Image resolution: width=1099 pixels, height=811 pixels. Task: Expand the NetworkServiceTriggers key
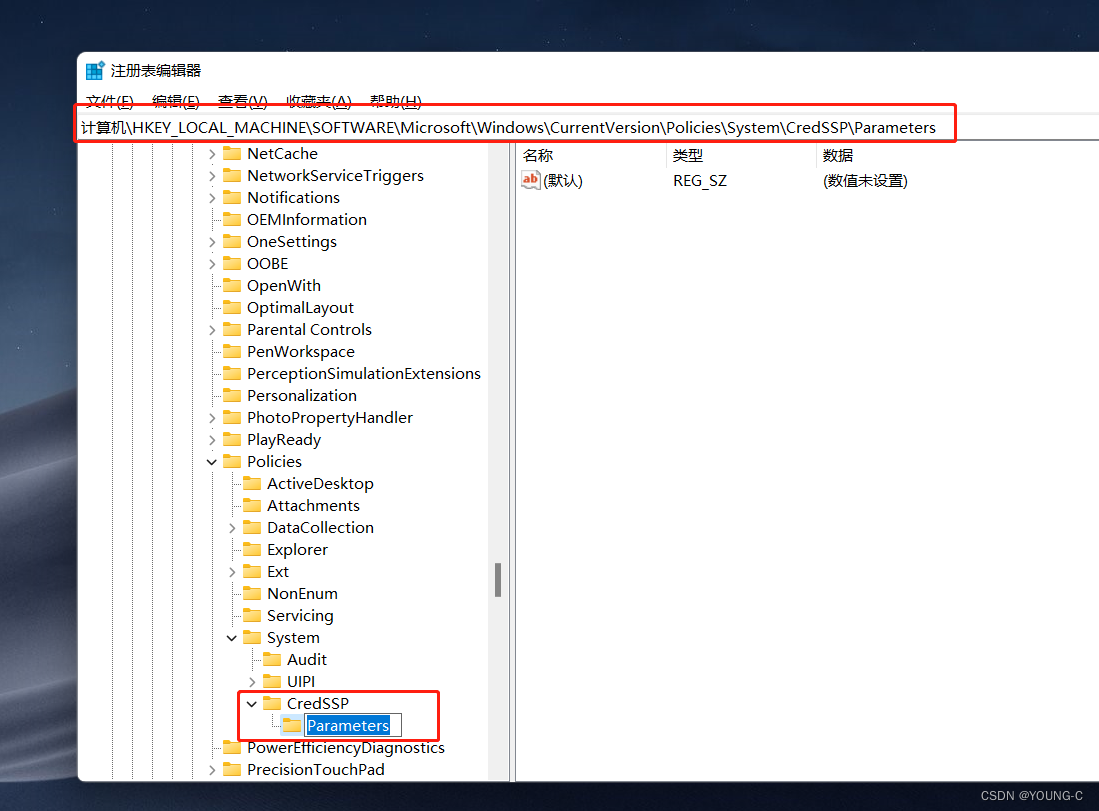(x=212, y=176)
